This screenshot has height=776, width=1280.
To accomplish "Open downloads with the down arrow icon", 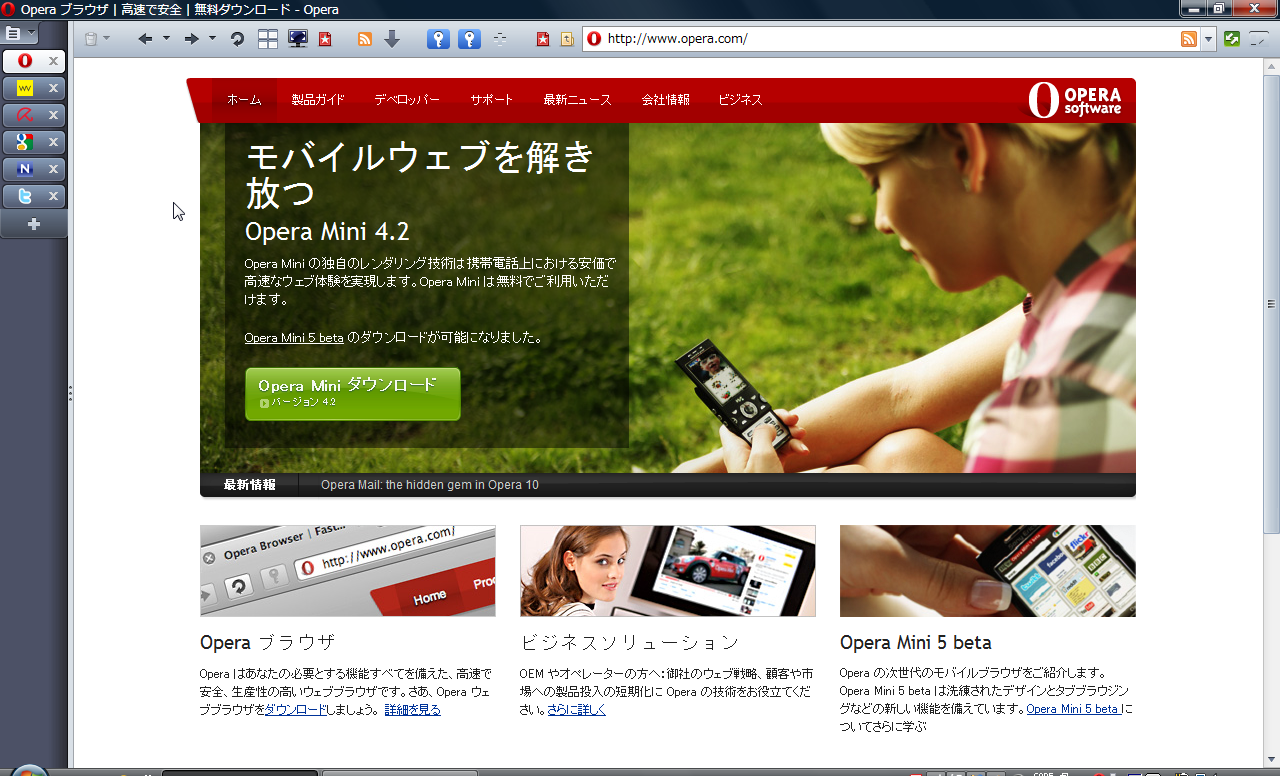I will (392, 39).
